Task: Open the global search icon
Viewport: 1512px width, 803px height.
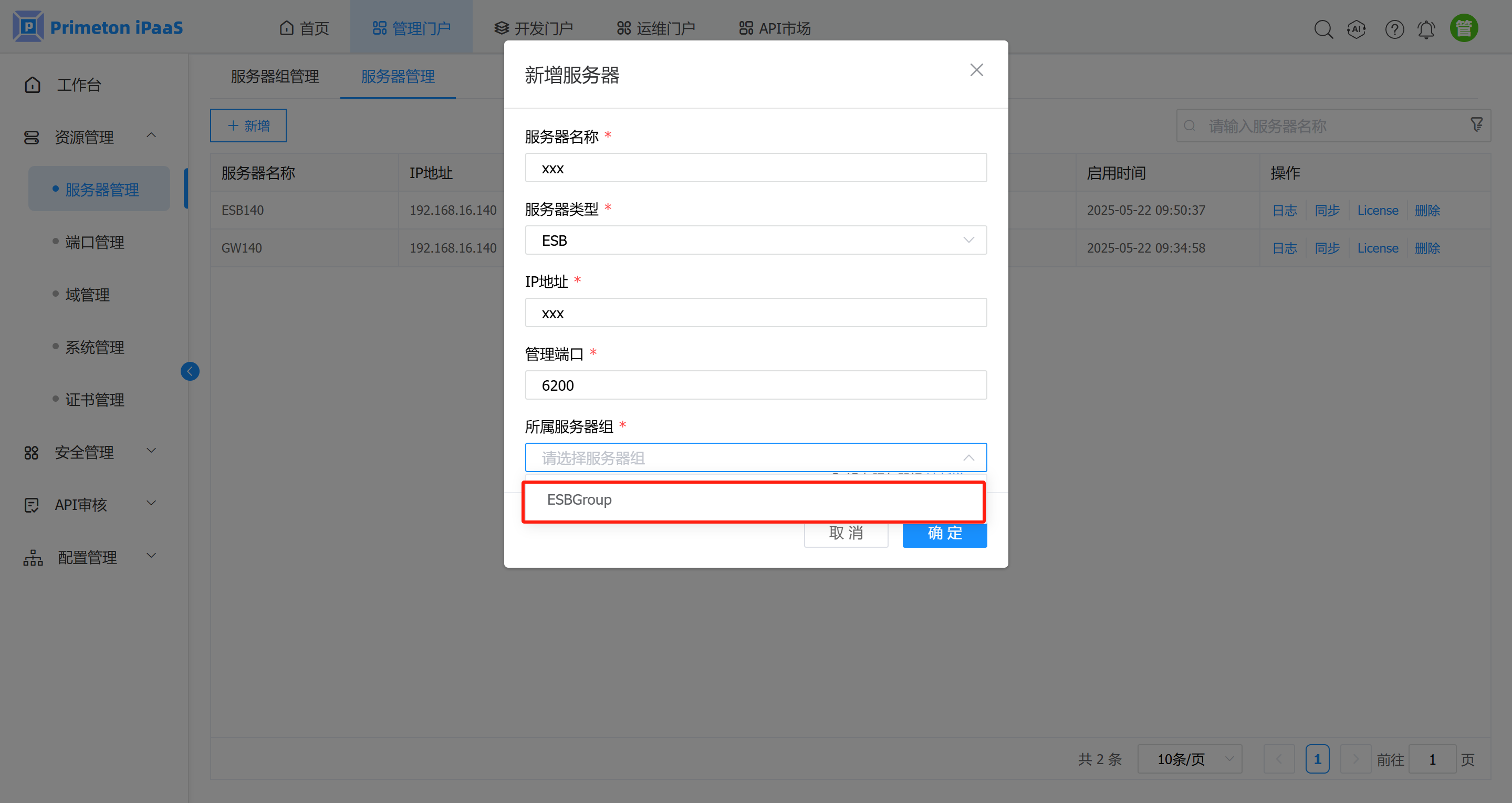Action: [1323, 28]
